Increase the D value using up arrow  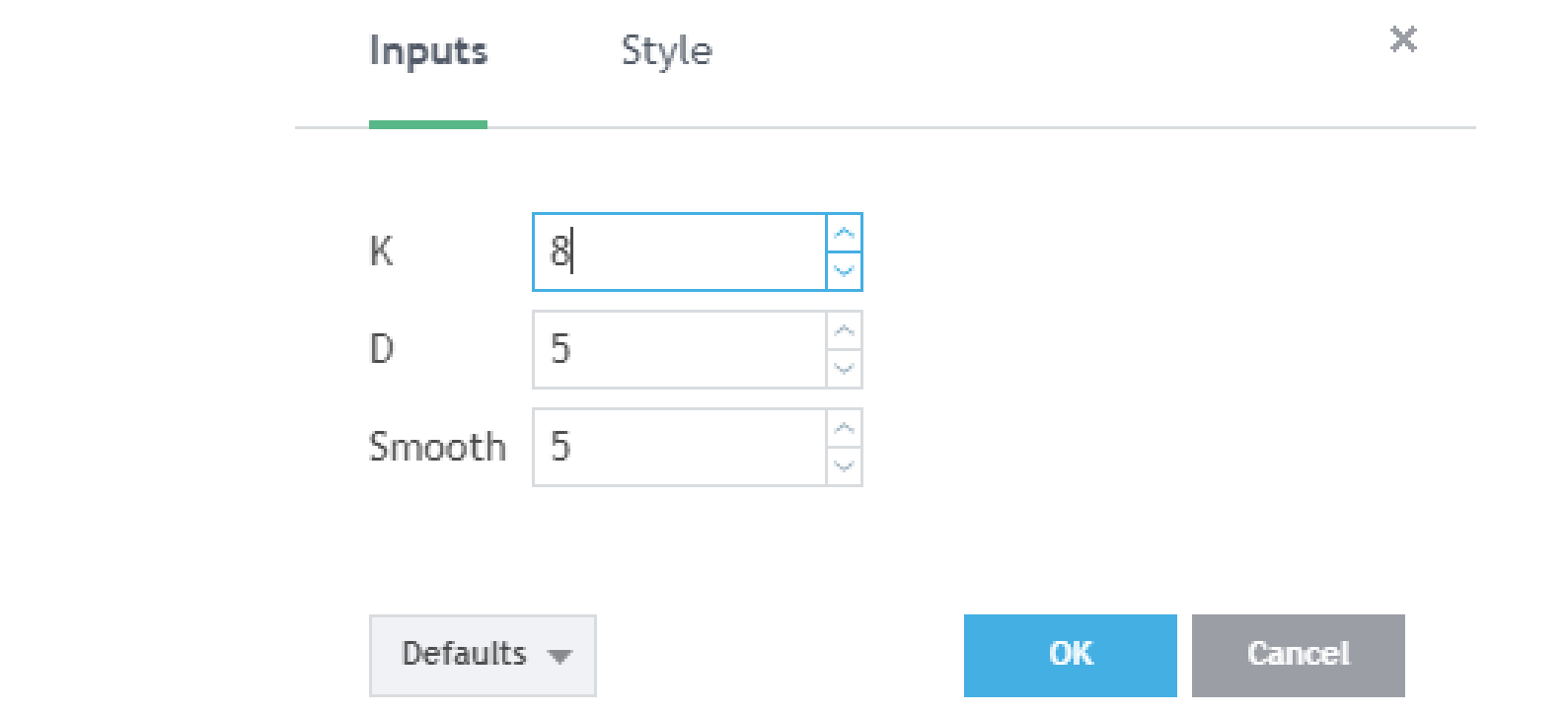(845, 331)
